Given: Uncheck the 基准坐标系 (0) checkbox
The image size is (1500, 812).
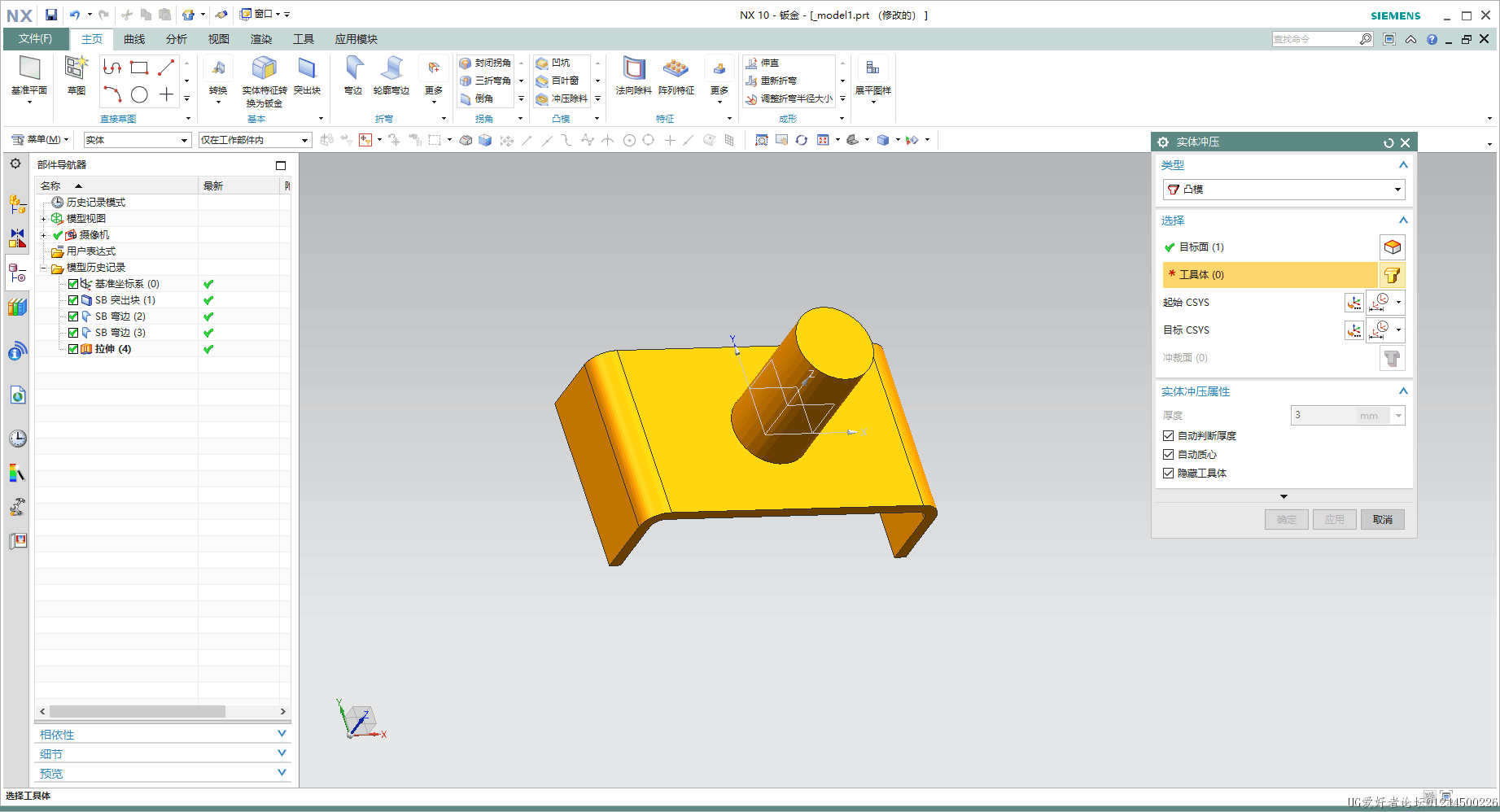Looking at the screenshot, I should [73, 284].
